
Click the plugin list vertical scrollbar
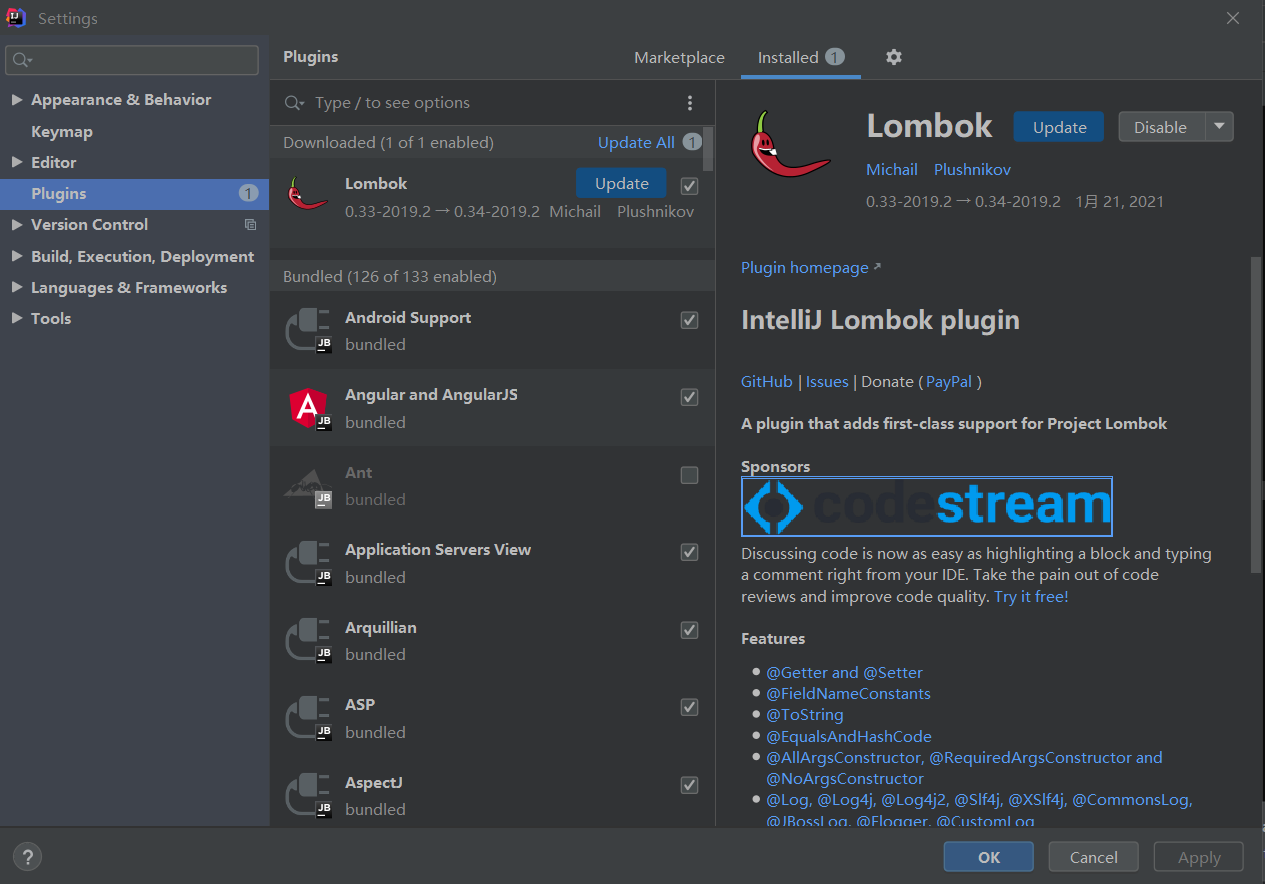[x=709, y=148]
